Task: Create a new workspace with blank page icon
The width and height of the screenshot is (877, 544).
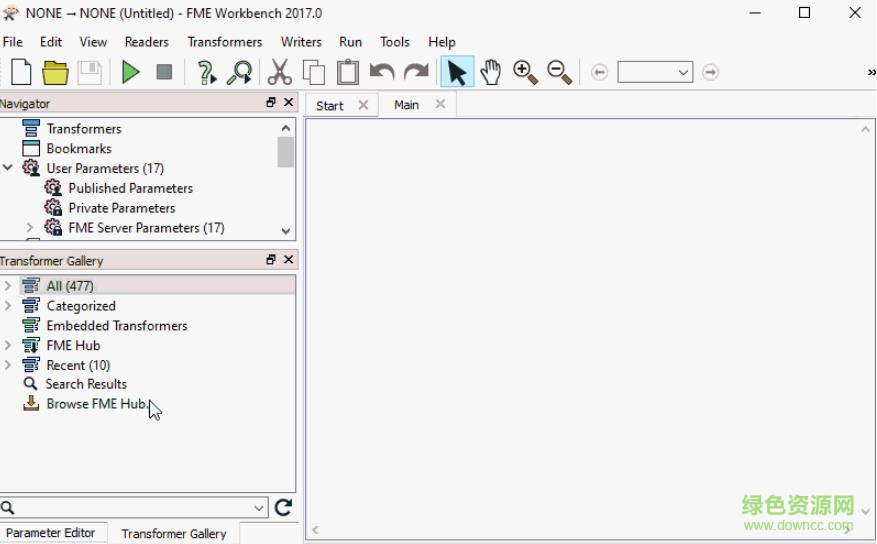Action: [21, 72]
